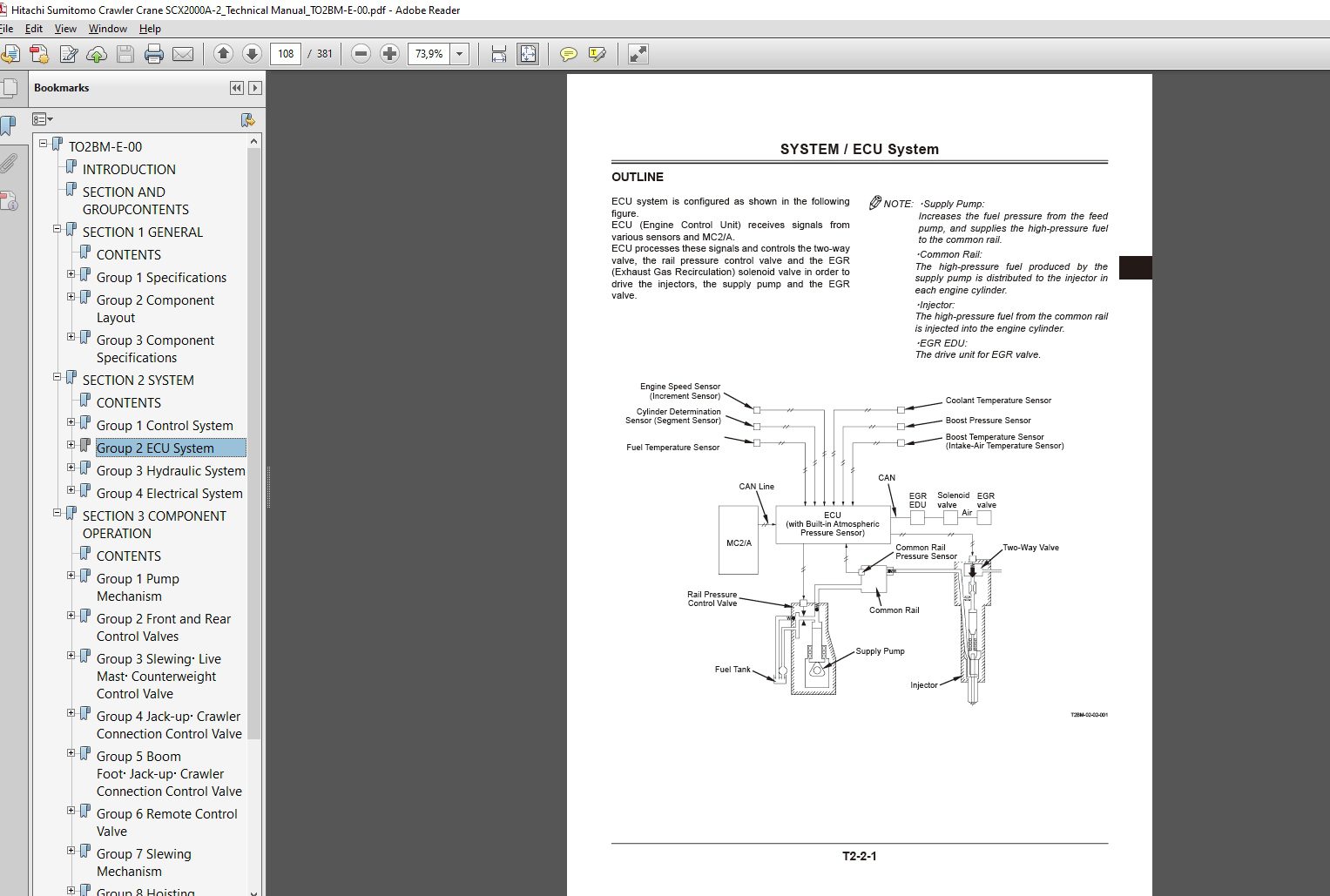Collapse the Bookmarks panel with double-arrow button

click(x=237, y=88)
